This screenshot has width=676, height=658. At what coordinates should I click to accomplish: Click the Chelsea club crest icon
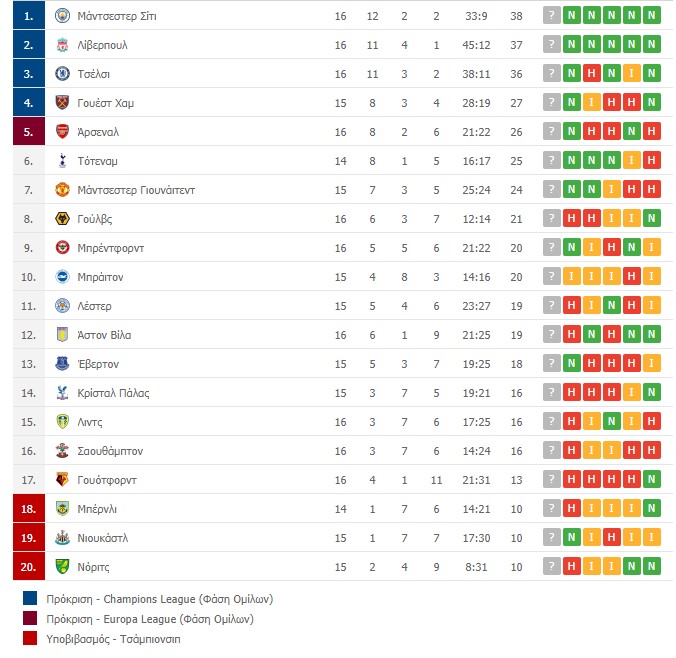tap(63, 74)
